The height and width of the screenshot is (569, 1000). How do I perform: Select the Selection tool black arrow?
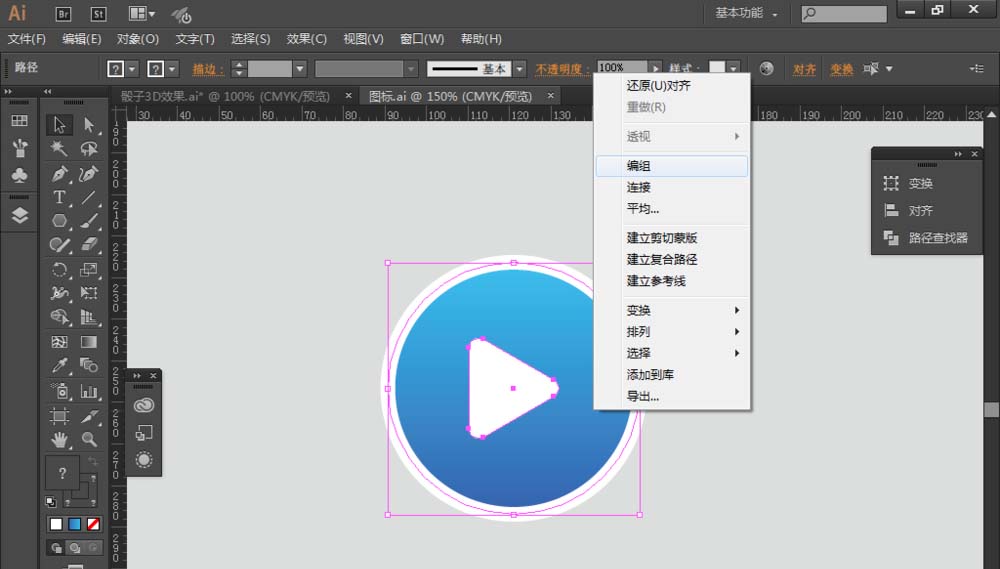pos(59,124)
